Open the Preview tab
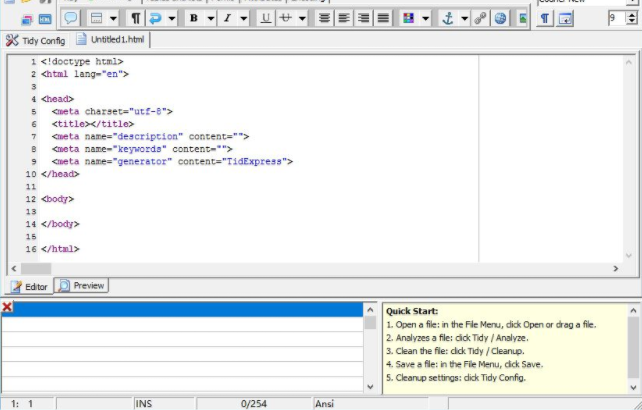This screenshot has height=410, width=642. (81, 286)
